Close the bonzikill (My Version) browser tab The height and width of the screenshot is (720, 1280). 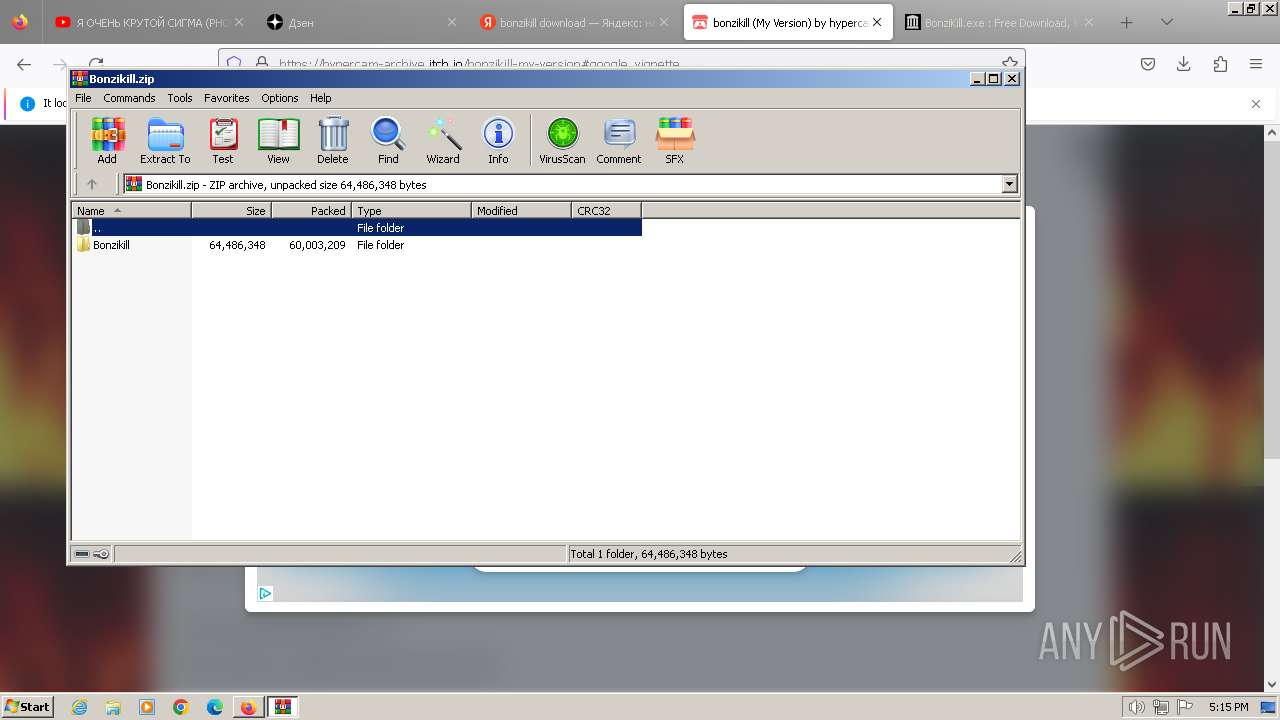[x=877, y=22]
